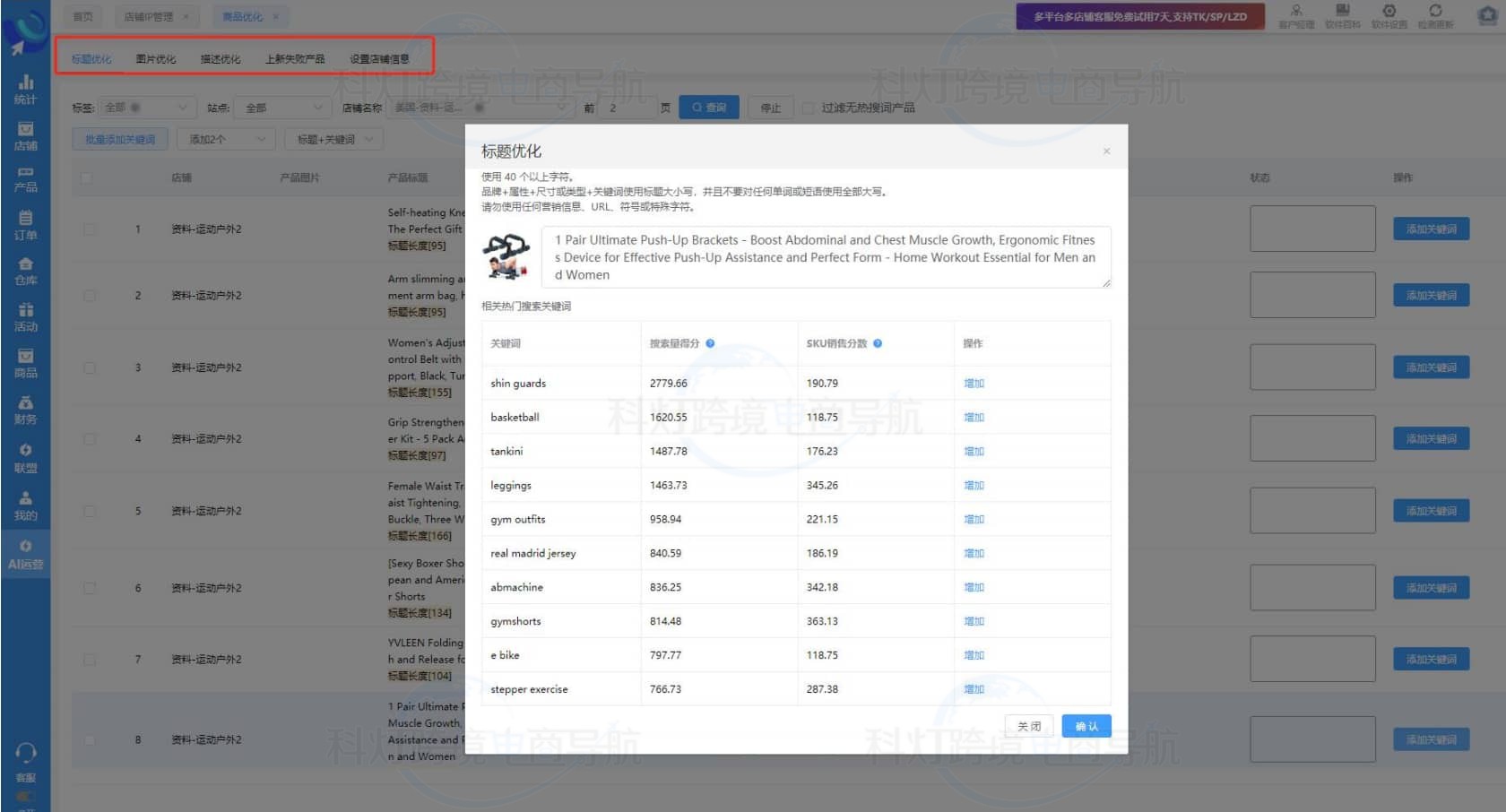Switch to the 店铺IP管理 tab
Image resolution: width=1506 pixels, height=812 pixels.
click(149, 17)
